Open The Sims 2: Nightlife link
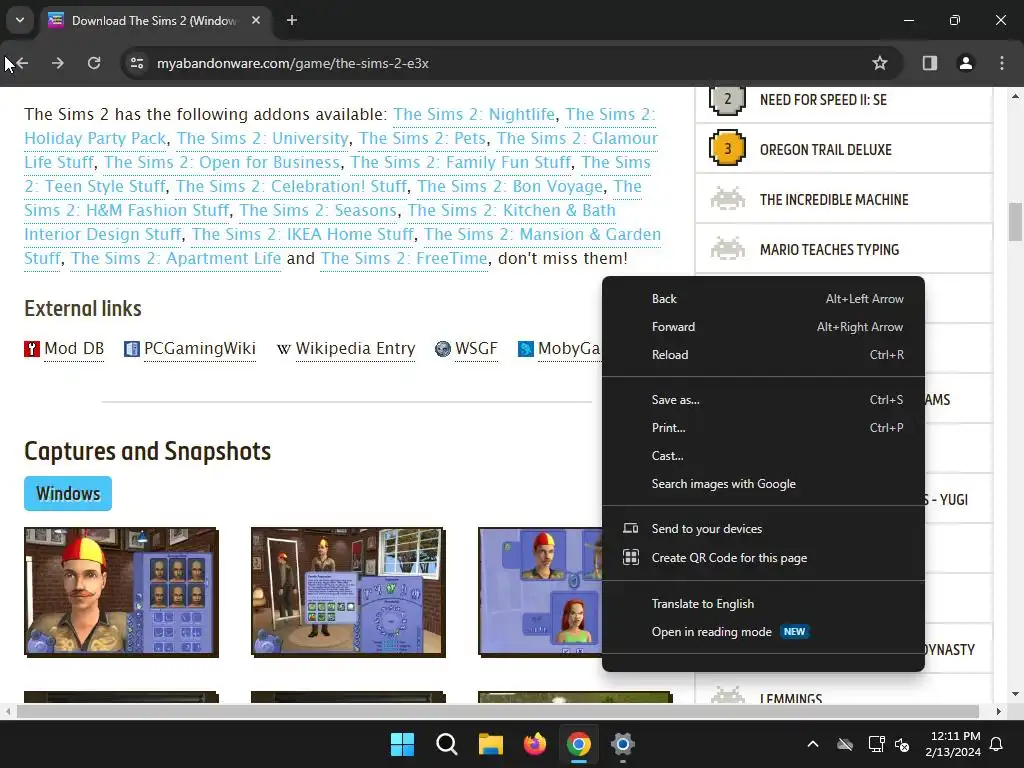 tap(473, 114)
